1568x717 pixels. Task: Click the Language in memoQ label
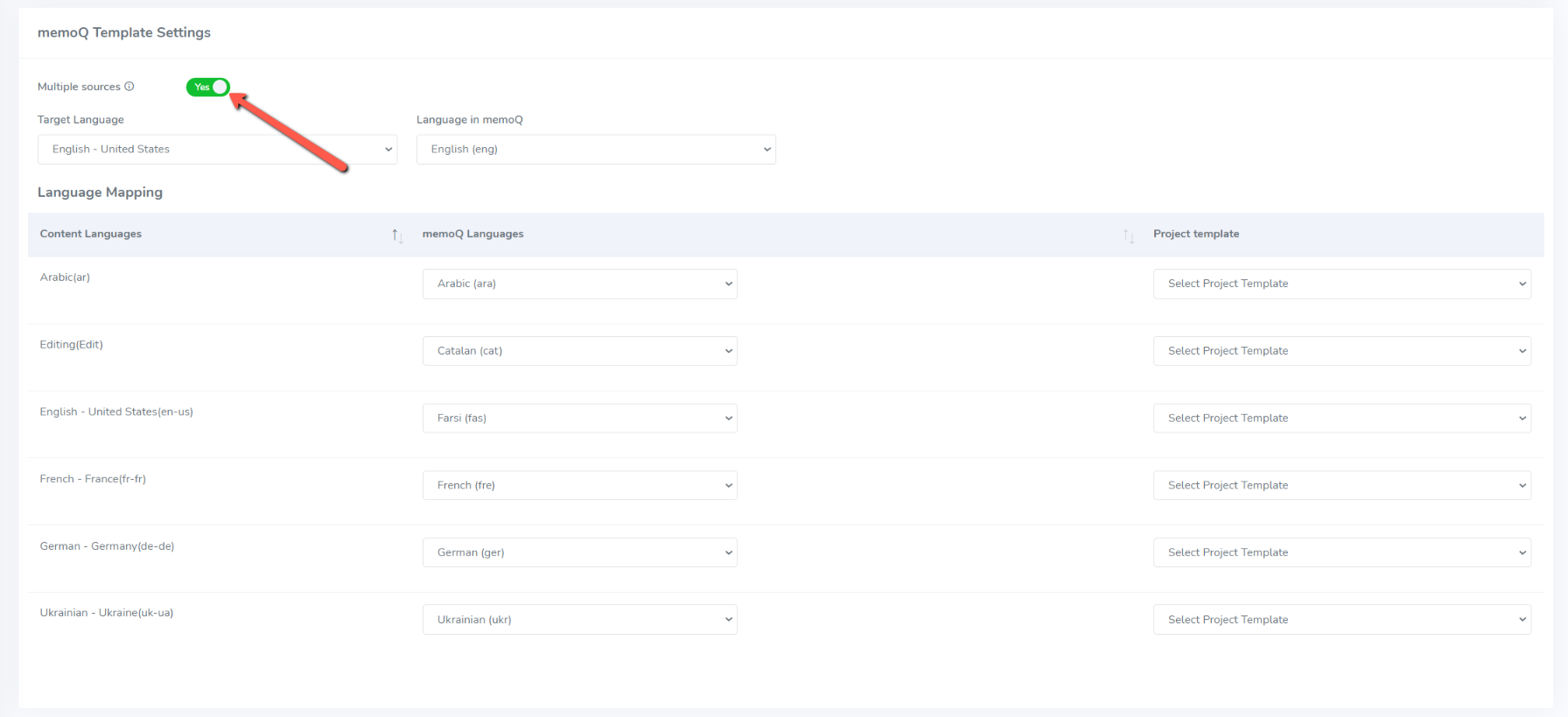pos(470,120)
